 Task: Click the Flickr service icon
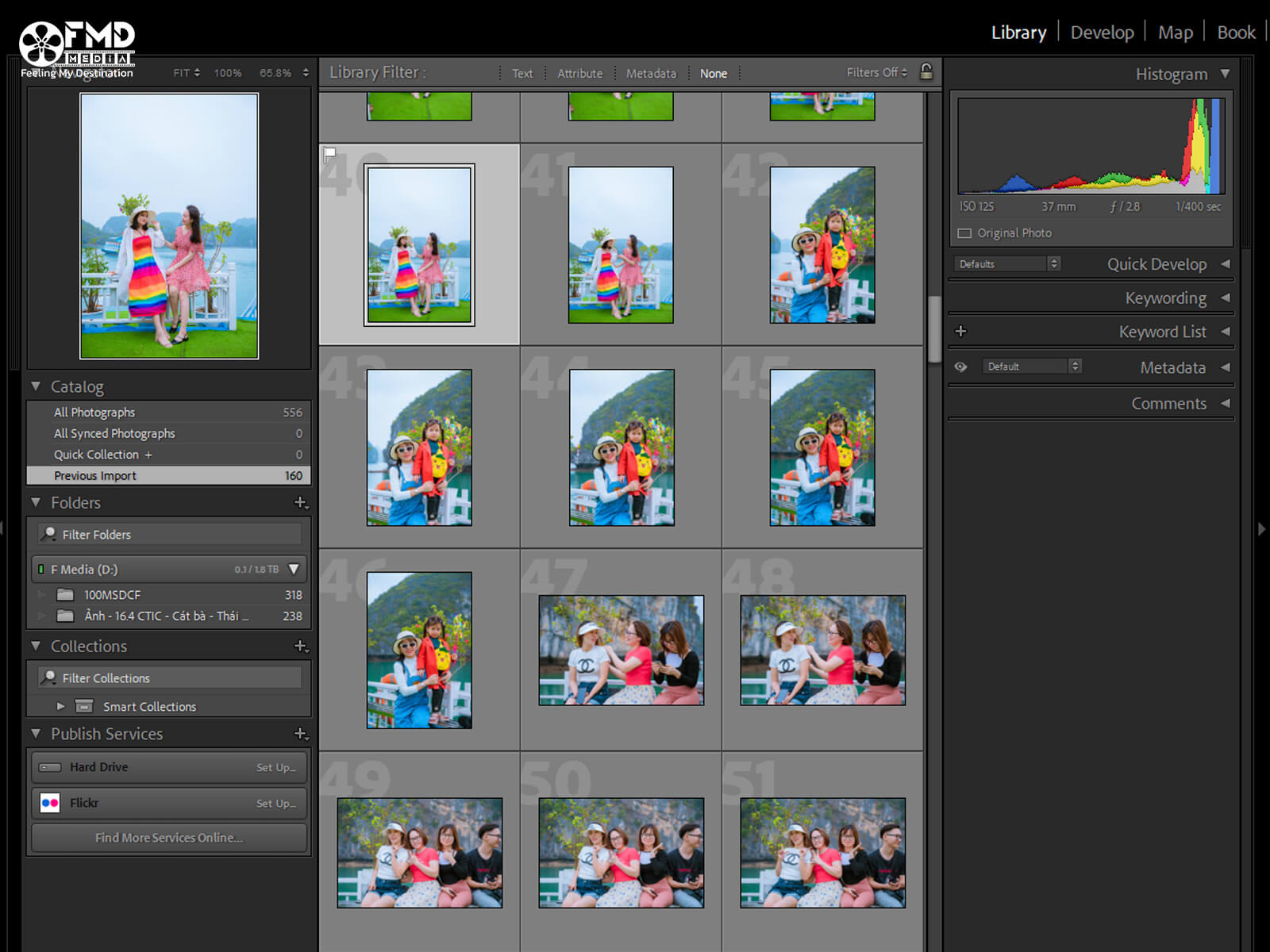50,803
